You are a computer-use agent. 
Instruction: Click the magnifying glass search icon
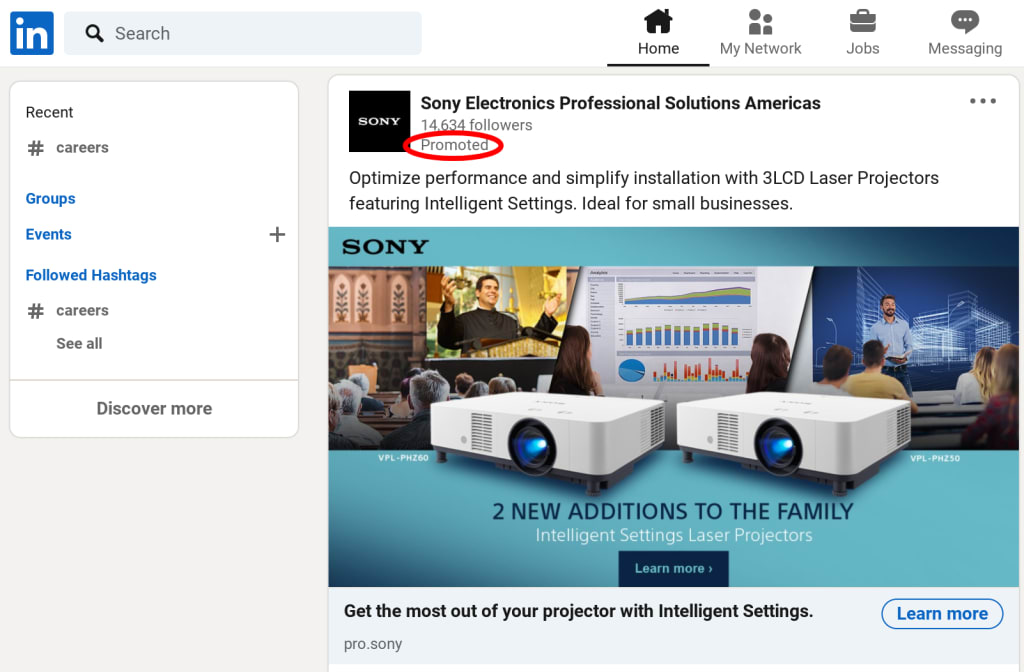point(95,33)
